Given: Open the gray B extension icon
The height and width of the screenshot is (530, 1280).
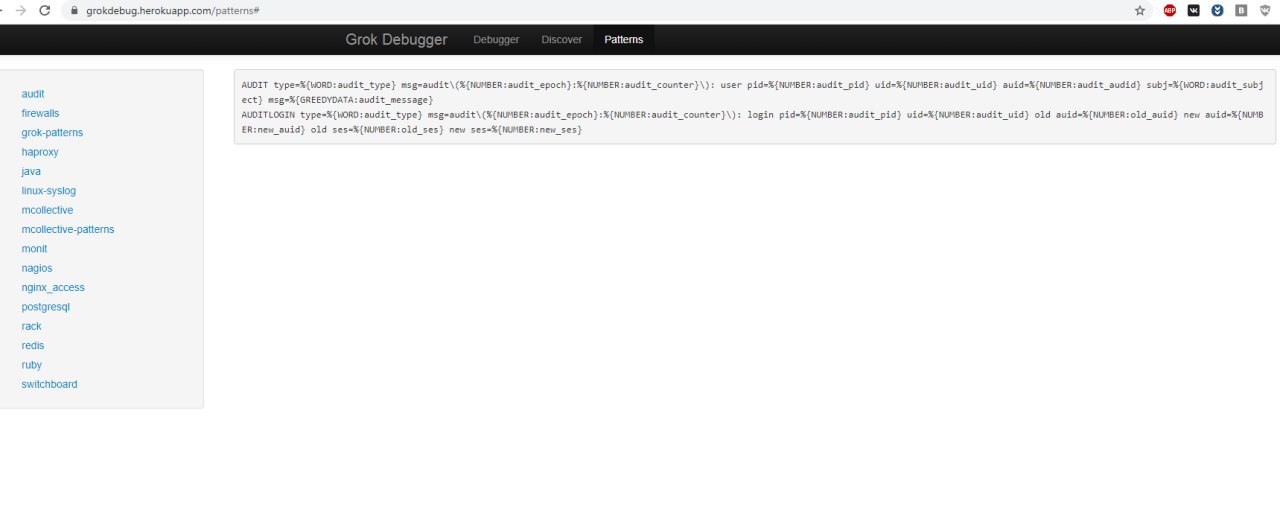Looking at the screenshot, I should pyautogui.click(x=1242, y=10).
